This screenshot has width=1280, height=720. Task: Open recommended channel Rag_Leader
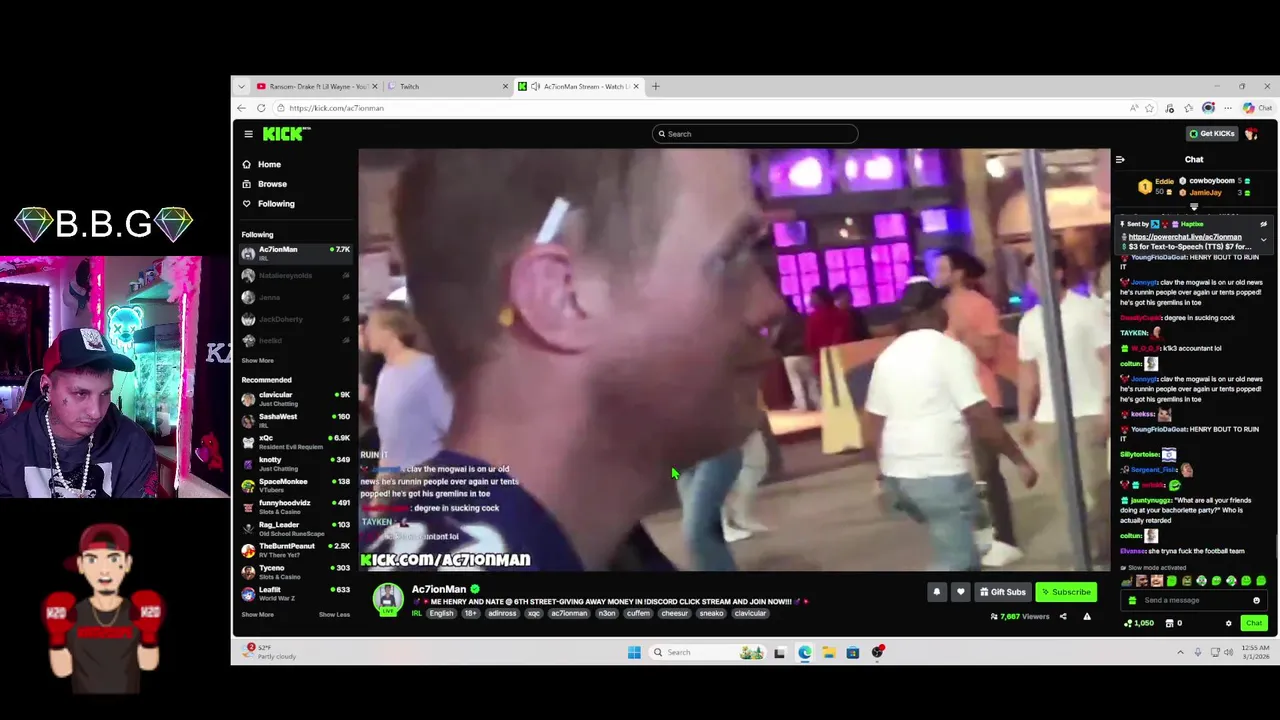[296, 528]
